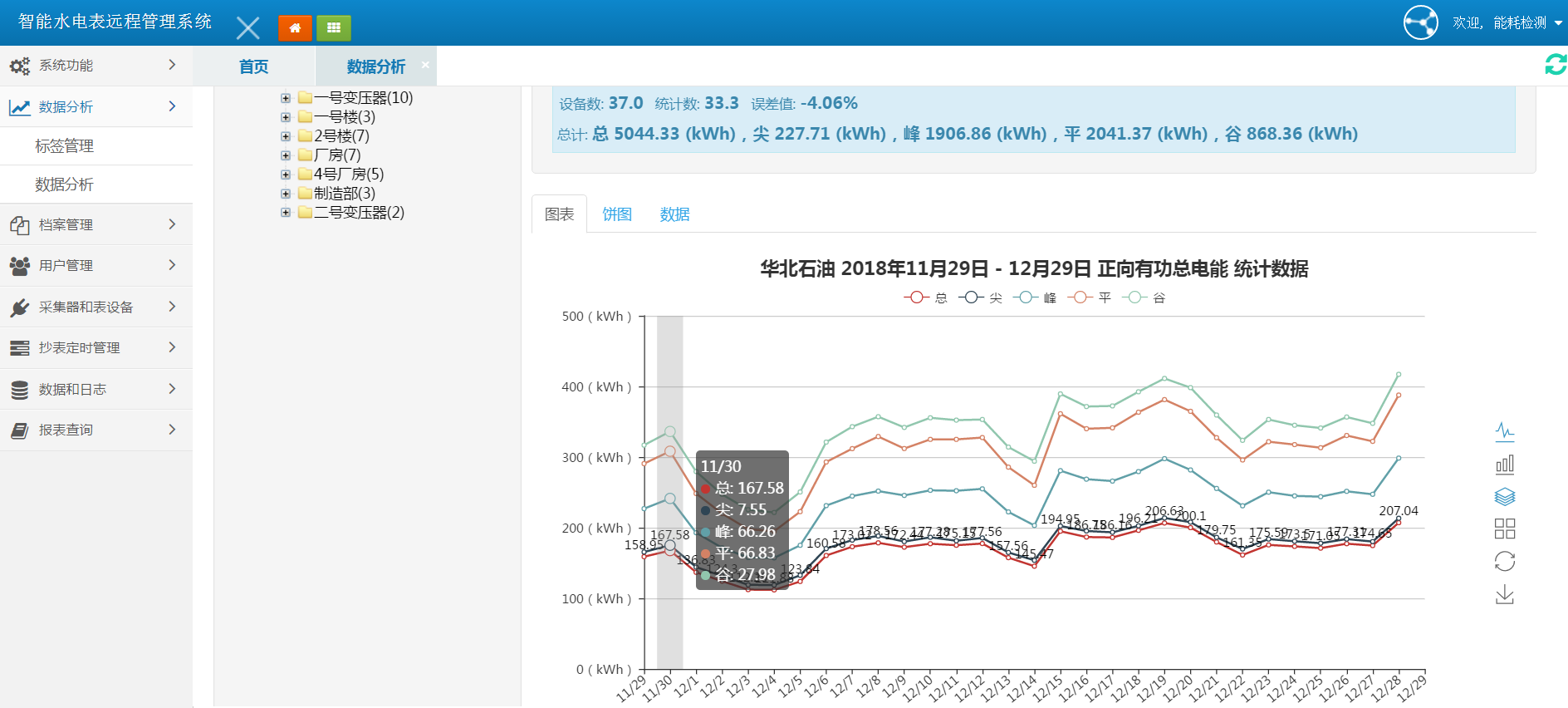The width and height of the screenshot is (1568, 708).
Task: Expand the 一号变压器(10) tree node
Action: point(286,98)
